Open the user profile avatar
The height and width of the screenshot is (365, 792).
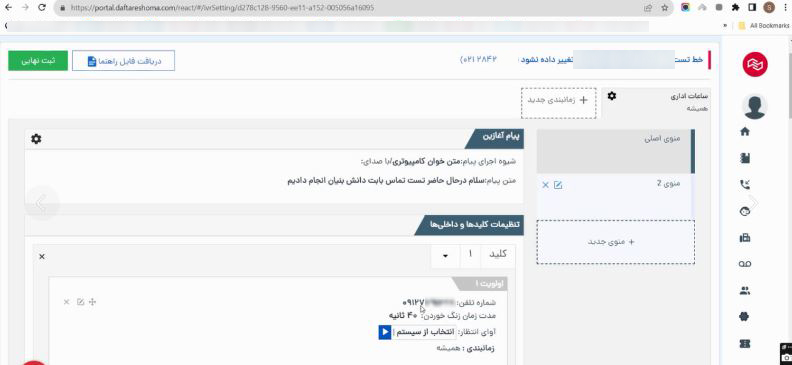755,107
